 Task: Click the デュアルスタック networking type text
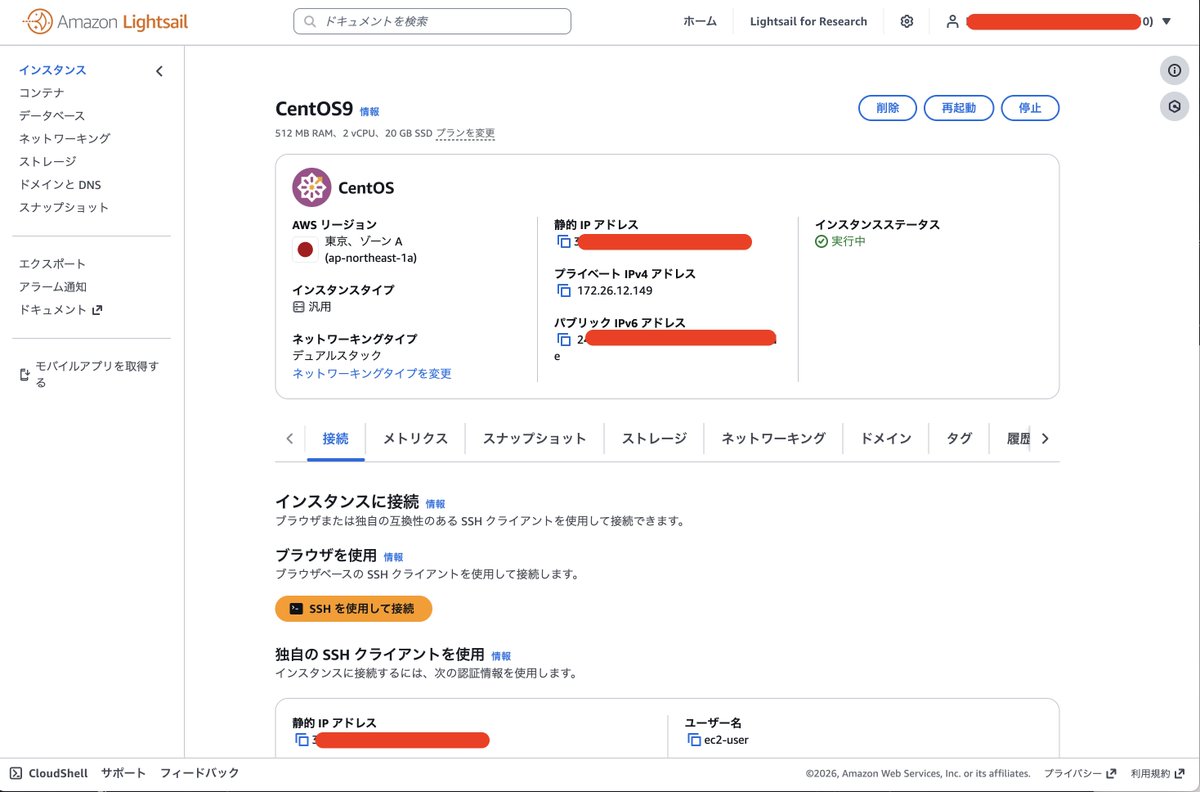pyautogui.click(x=337, y=355)
